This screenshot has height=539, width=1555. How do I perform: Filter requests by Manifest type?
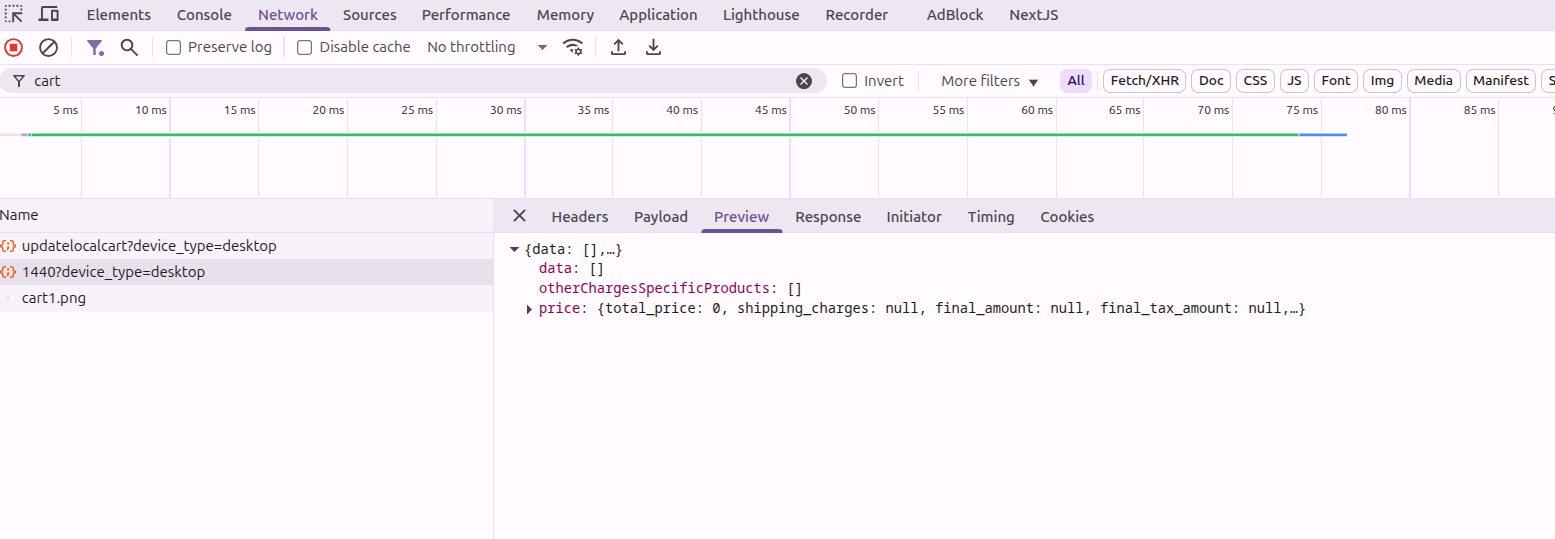tap(1501, 81)
